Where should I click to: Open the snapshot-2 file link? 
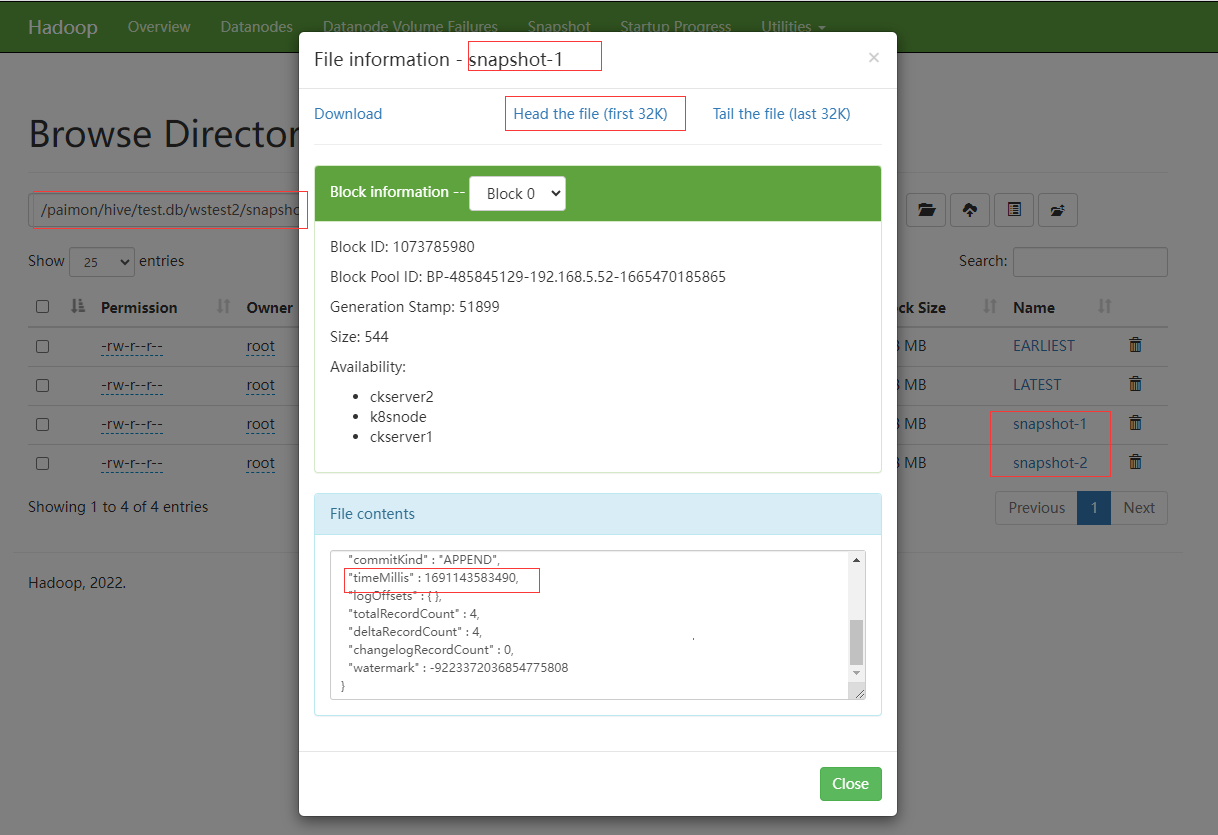(1050, 463)
